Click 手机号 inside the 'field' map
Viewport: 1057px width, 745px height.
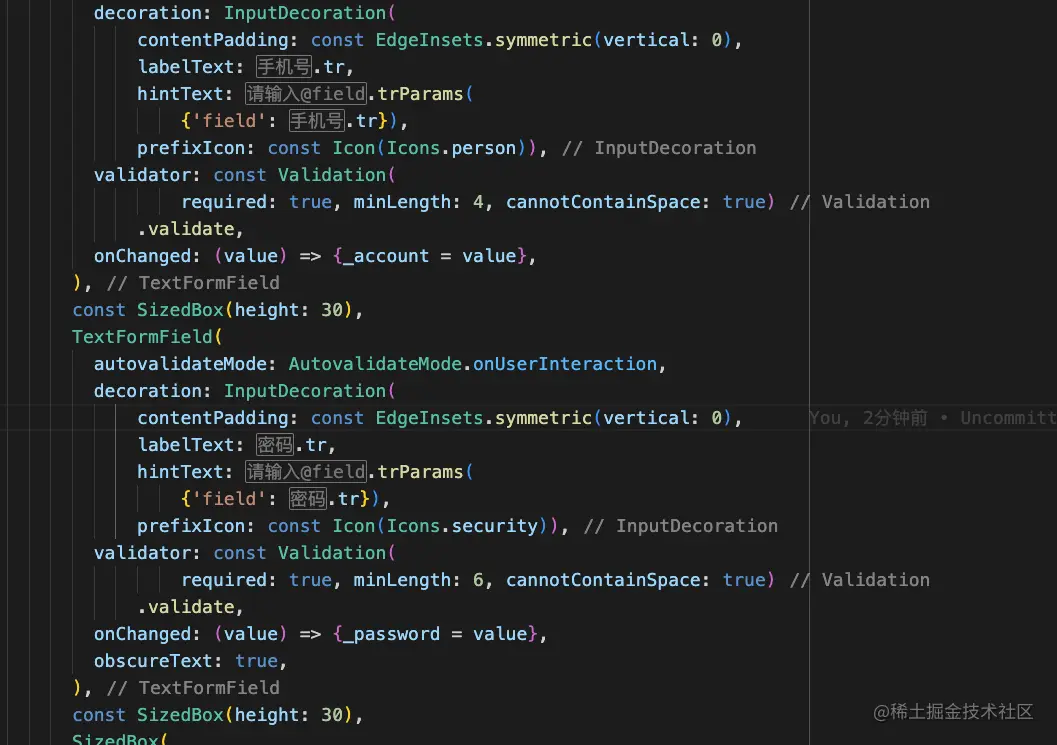(317, 121)
